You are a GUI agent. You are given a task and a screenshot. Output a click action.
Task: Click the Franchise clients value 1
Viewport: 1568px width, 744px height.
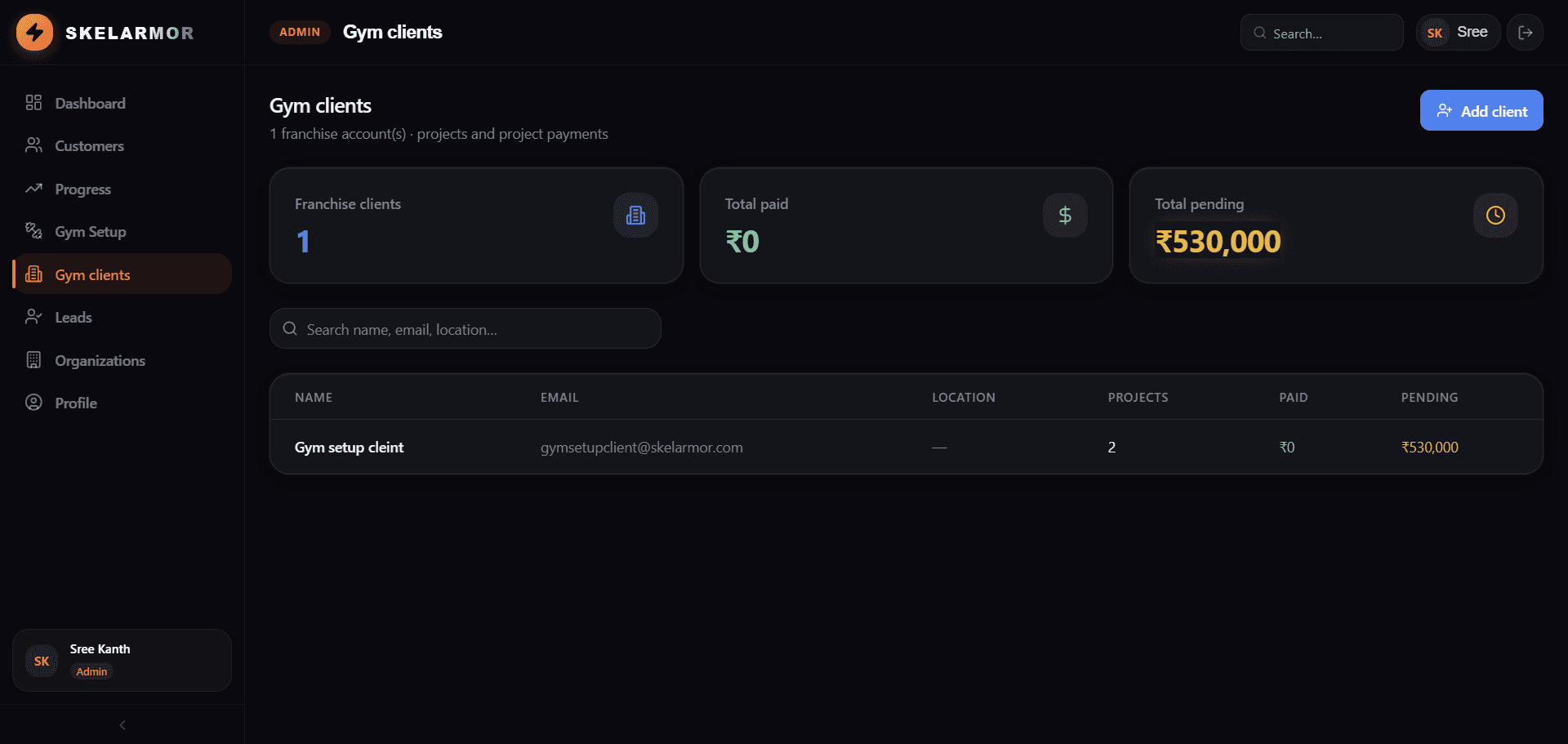point(303,242)
